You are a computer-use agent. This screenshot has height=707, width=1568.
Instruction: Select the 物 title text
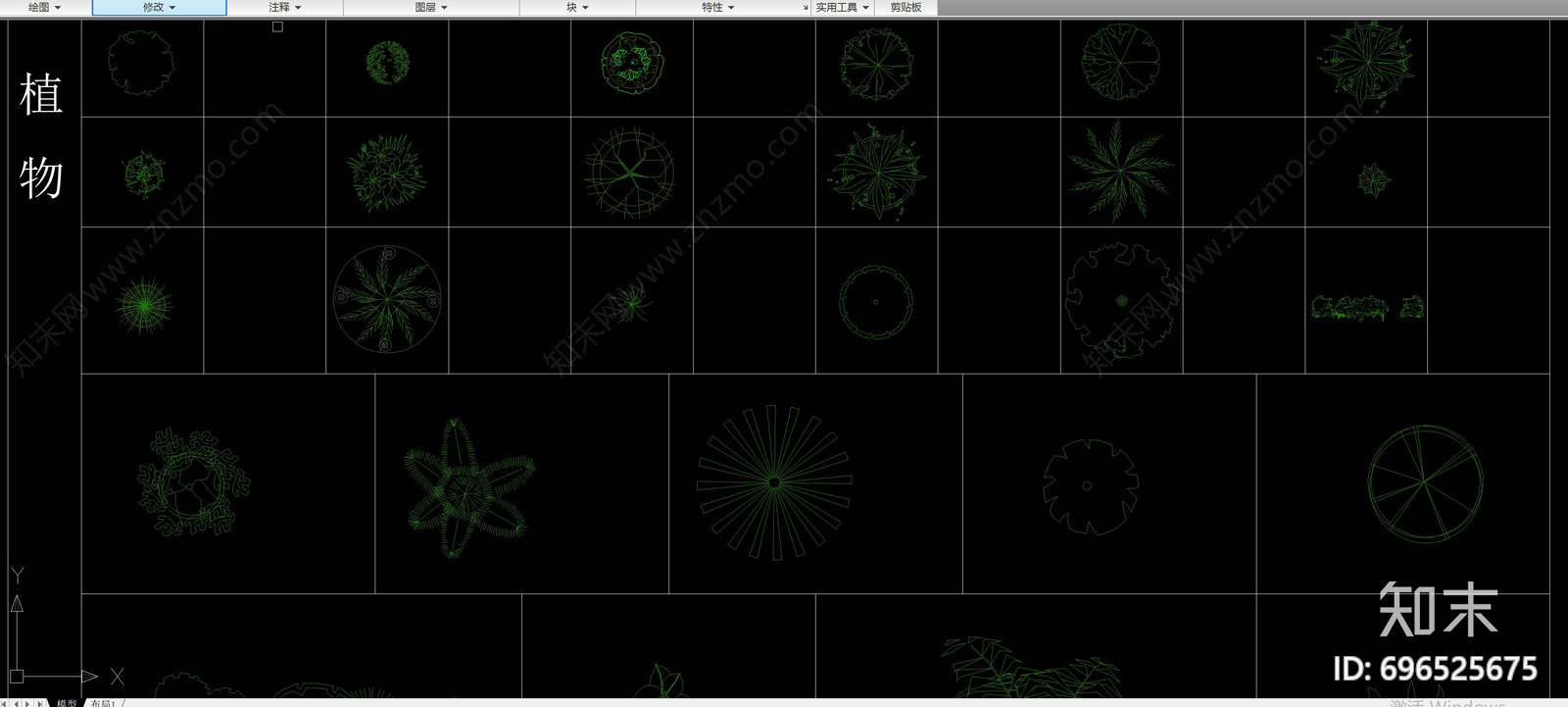(x=41, y=178)
